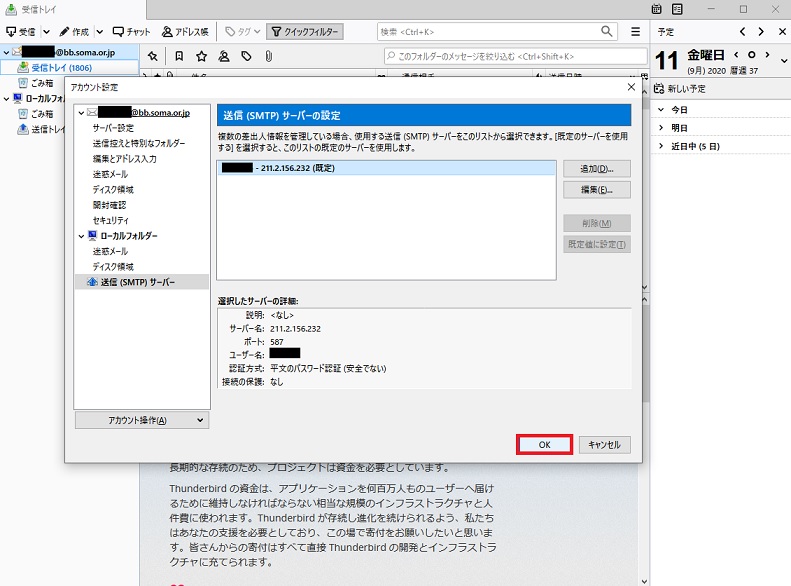Click 新しい予定 new event
791x586 pixels.
pyautogui.click(x=680, y=89)
